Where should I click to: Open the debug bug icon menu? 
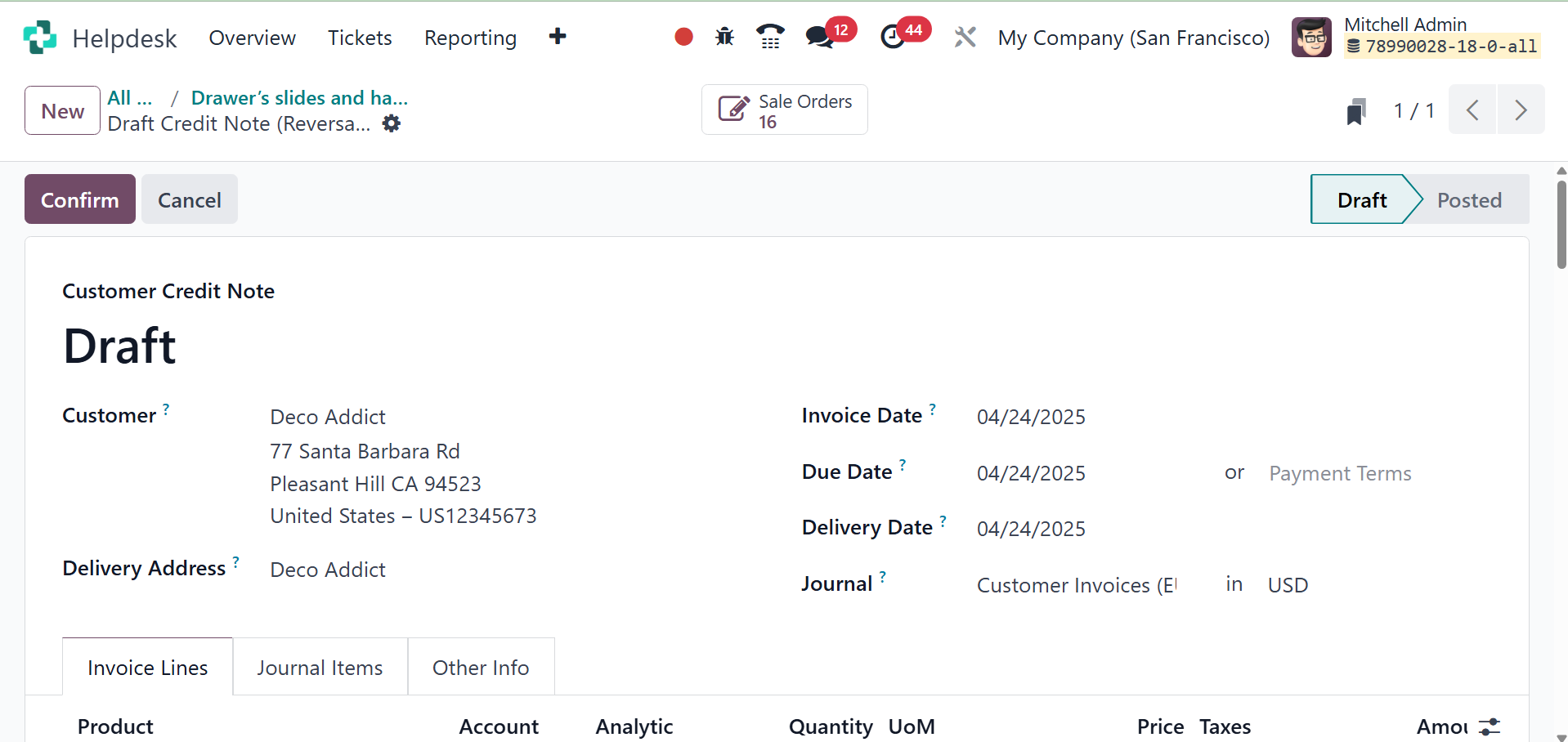point(724,37)
